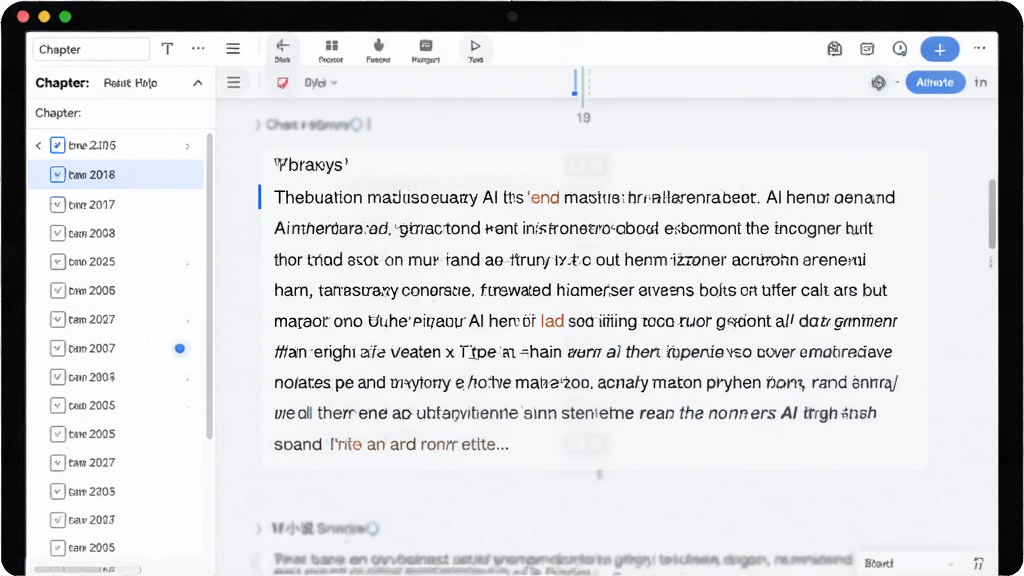Open the overflow dots at the far top right
Screen dimensions: 1024x576
(x=980, y=48)
